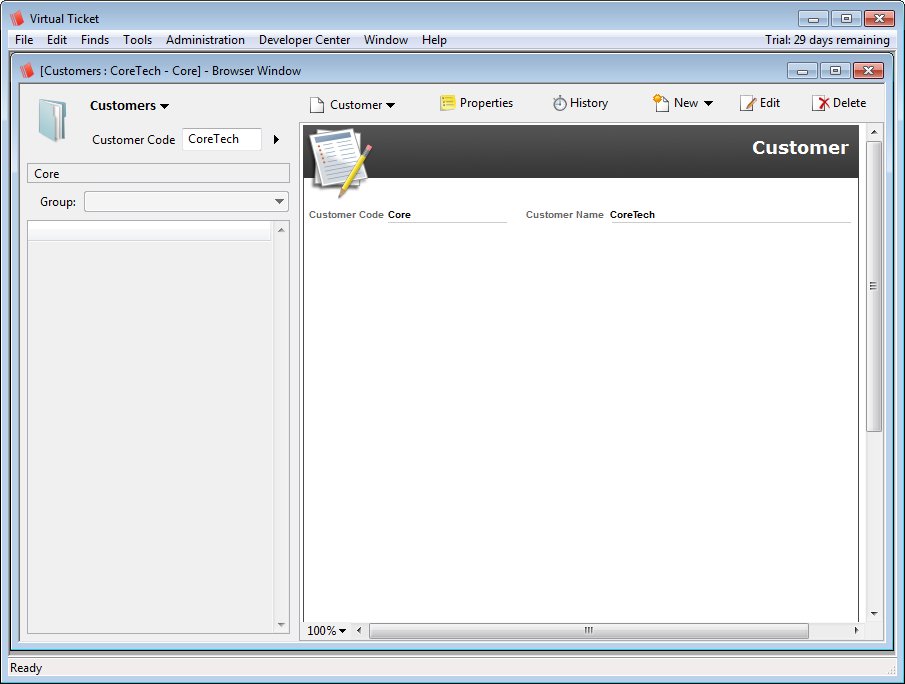The height and width of the screenshot is (684, 905).
Task: Click the horizontal scrollbar thumb
Action: 589,630
